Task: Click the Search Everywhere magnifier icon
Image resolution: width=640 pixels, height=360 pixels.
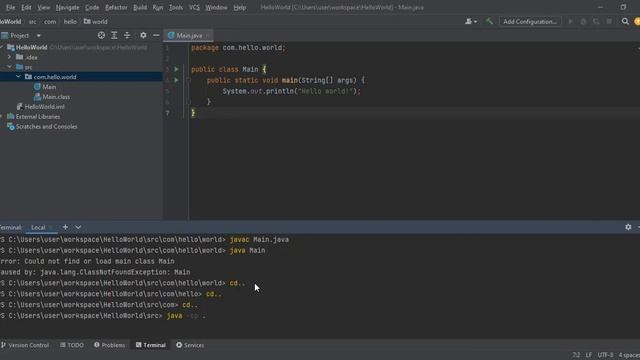Action: [625, 22]
